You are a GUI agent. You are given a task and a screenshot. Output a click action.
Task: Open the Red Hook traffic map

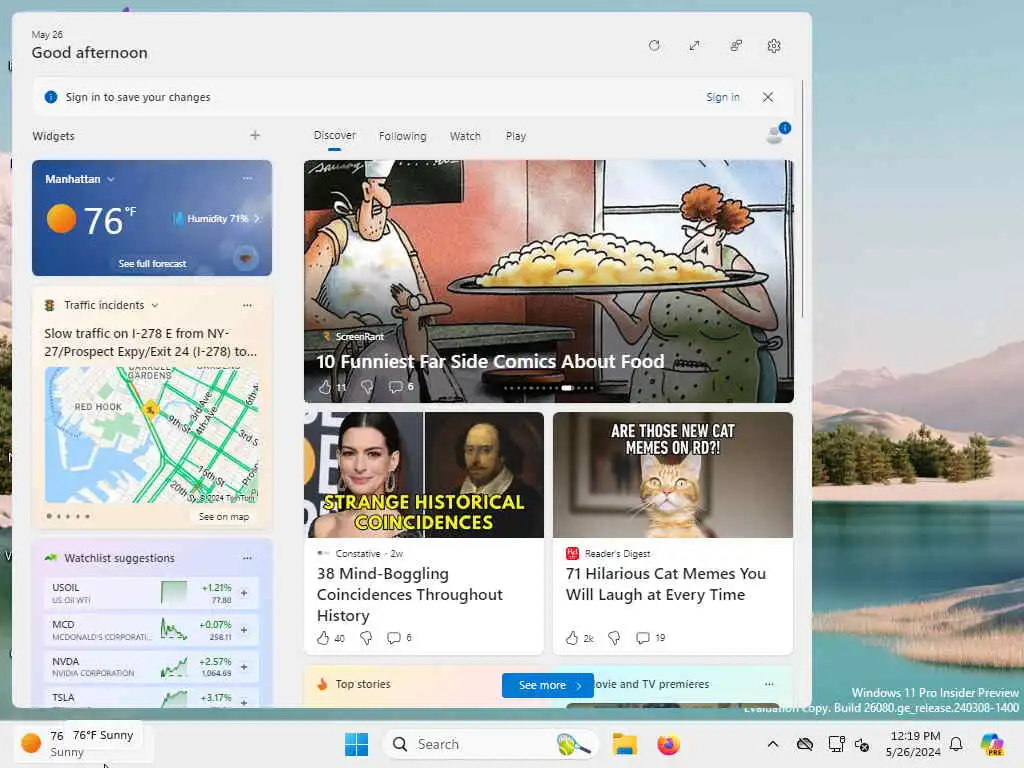pos(152,435)
